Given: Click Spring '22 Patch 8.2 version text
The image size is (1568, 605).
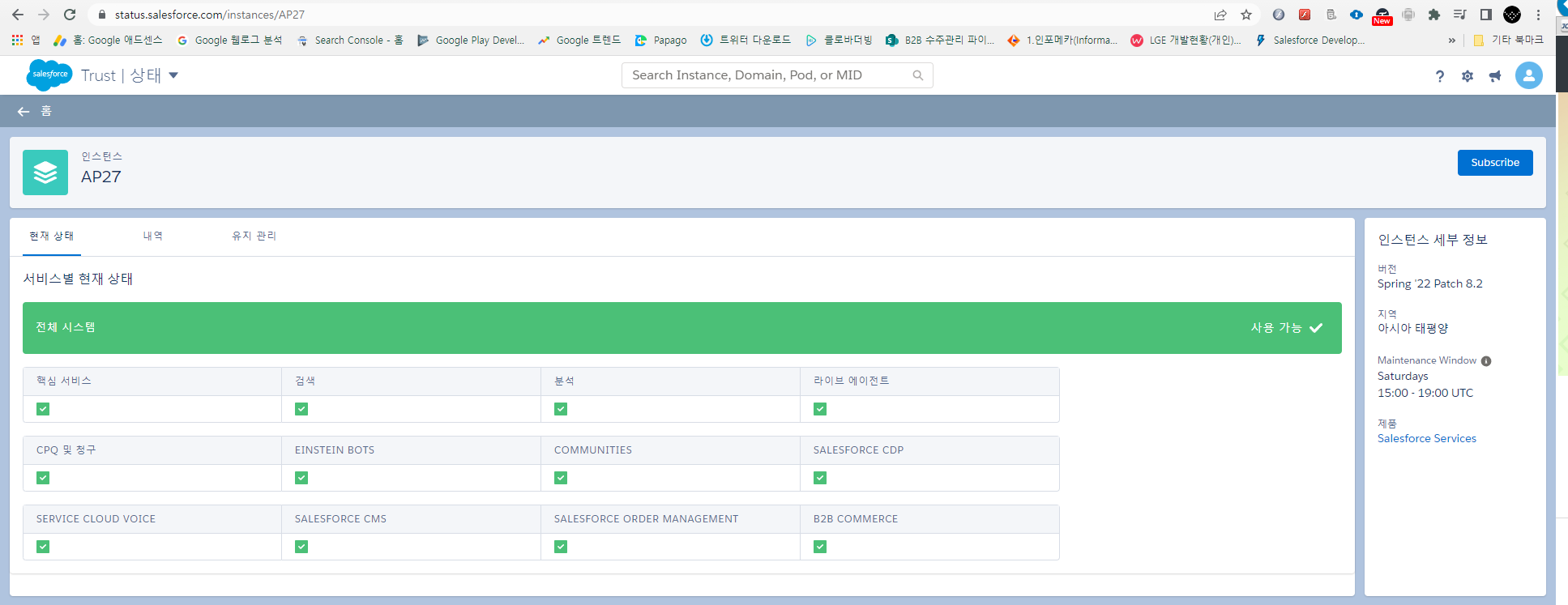Looking at the screenshot, I should (x=1430, y=283).
